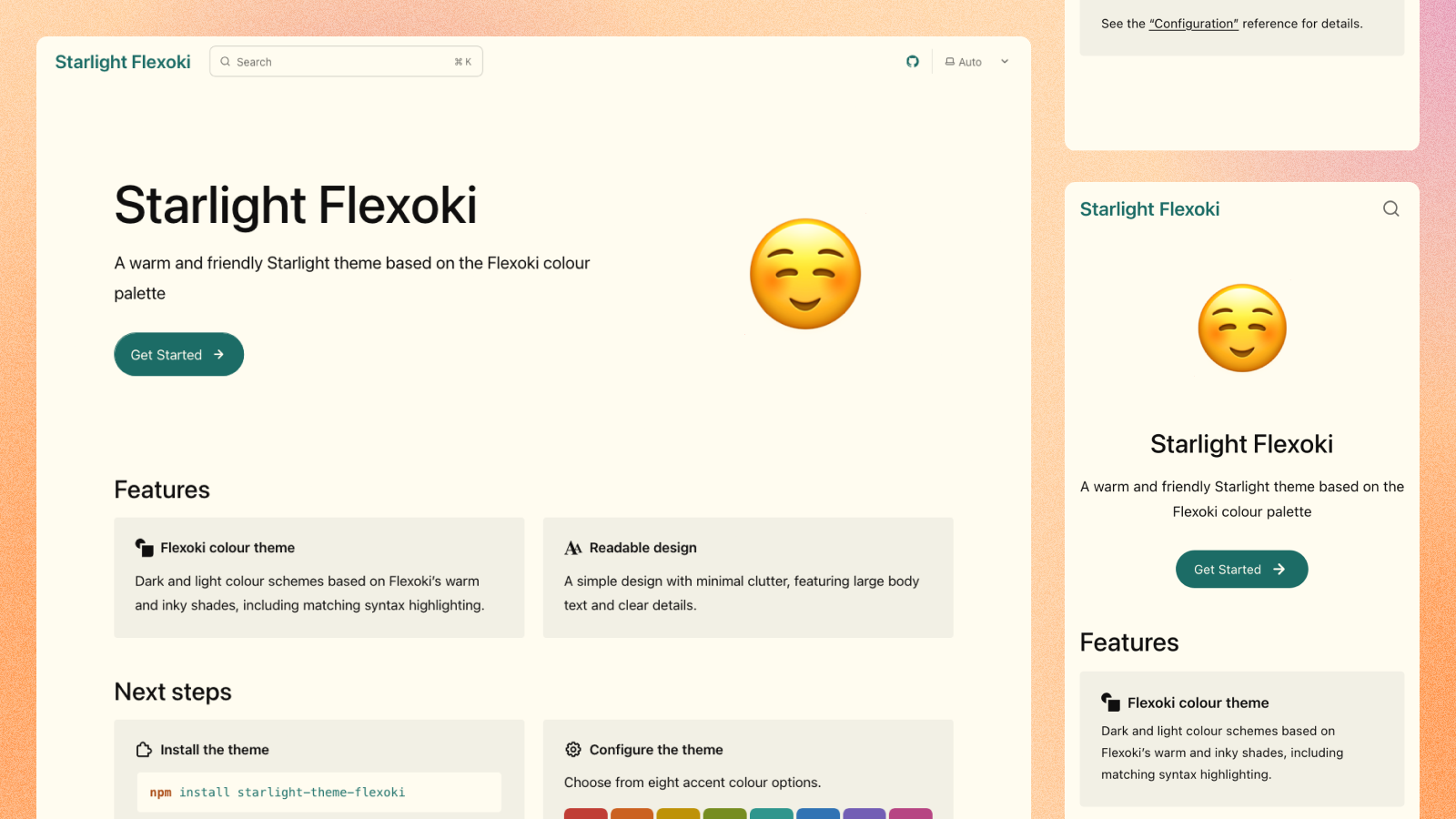Click the Configure the theme card title
Viewport: 1456px width, 819px height.
pyautogui.click(x=656, y=750)
